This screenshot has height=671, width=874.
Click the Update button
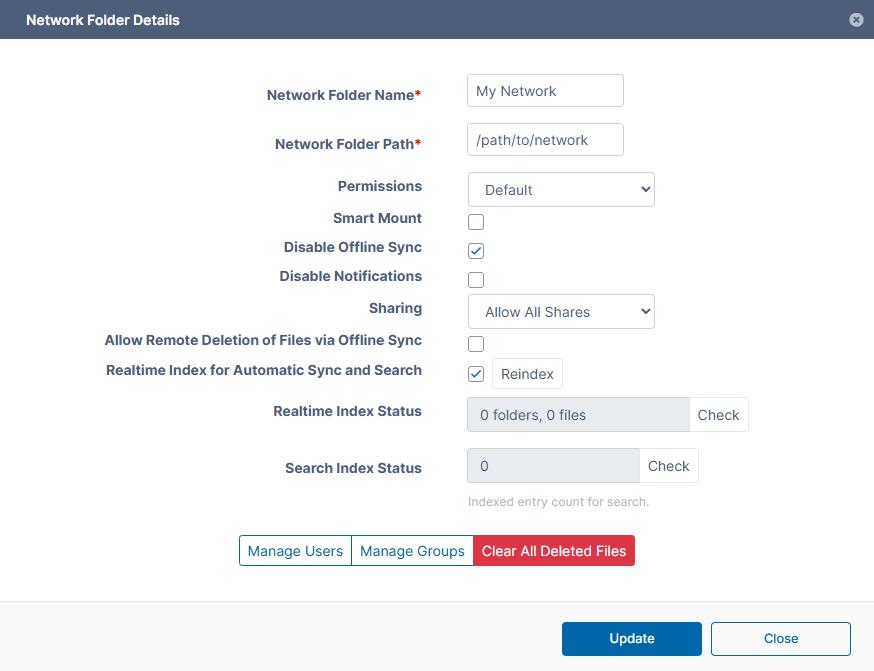(632, 639)
